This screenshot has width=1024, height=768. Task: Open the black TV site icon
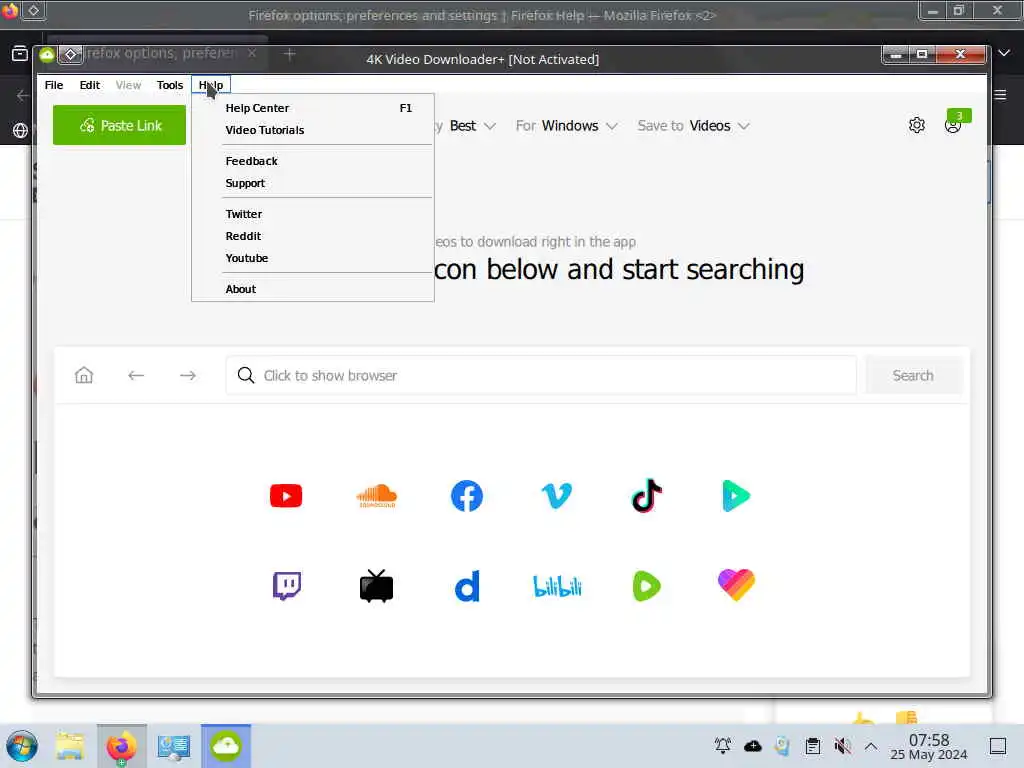[376, 586]
